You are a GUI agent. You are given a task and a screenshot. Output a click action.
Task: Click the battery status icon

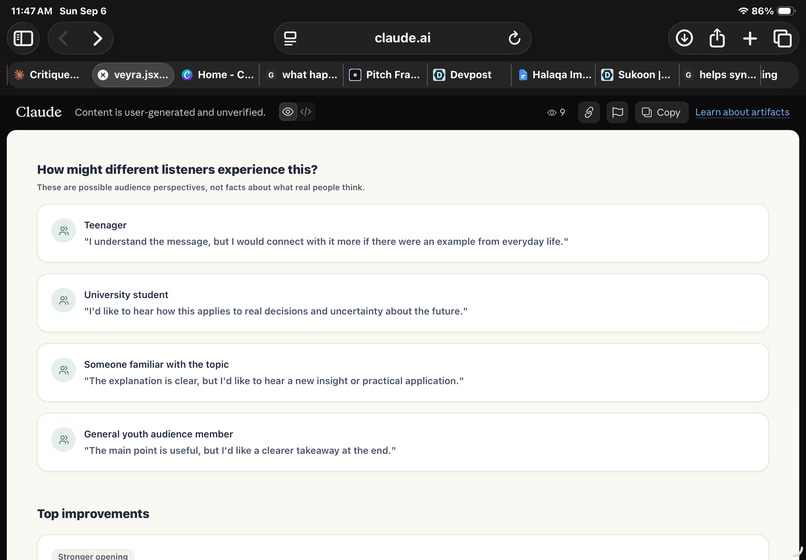coord(786,11)
